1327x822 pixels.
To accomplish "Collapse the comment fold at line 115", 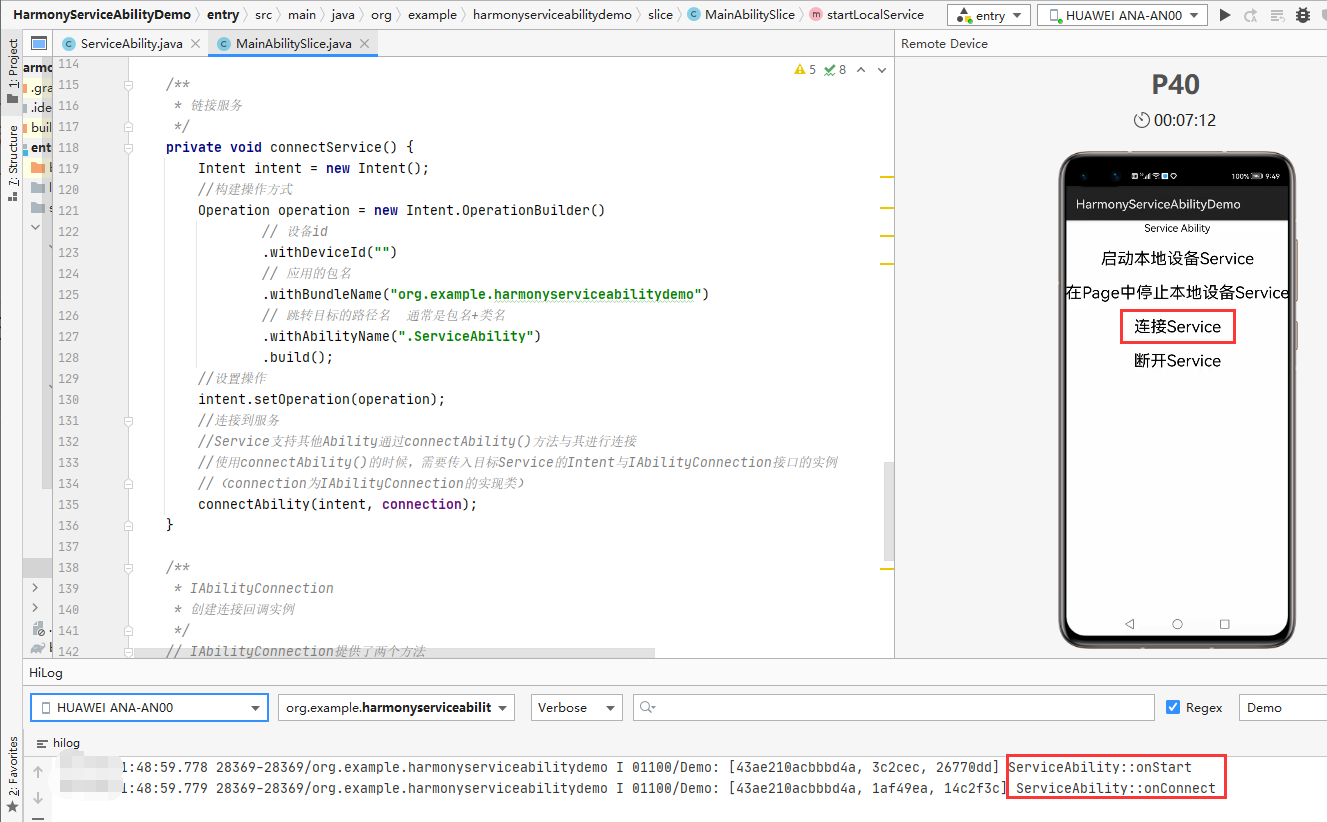I will pyautogui.click(x=128, y=85).
